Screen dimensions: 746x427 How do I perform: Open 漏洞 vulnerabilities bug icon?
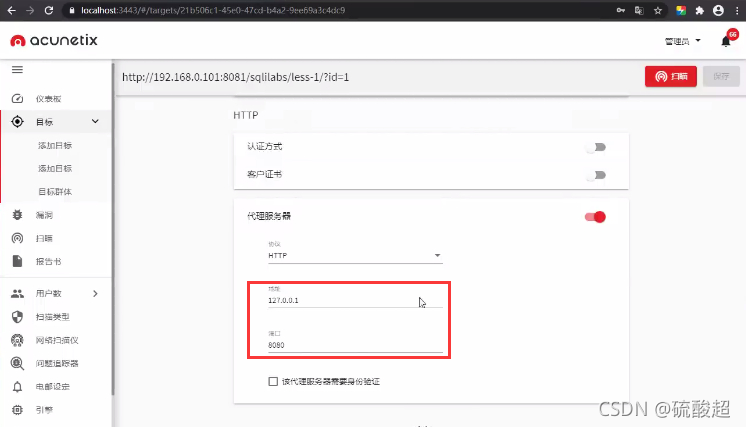click(x=17, y=215)
